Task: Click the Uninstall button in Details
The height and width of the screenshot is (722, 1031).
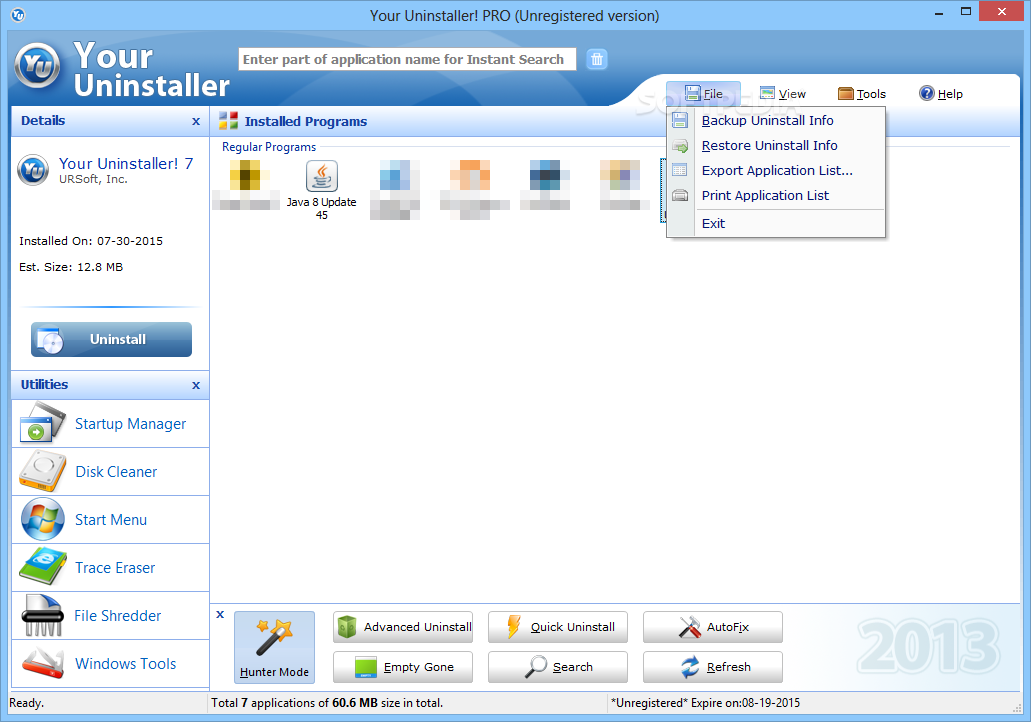Action: click(x=111, y=339)
